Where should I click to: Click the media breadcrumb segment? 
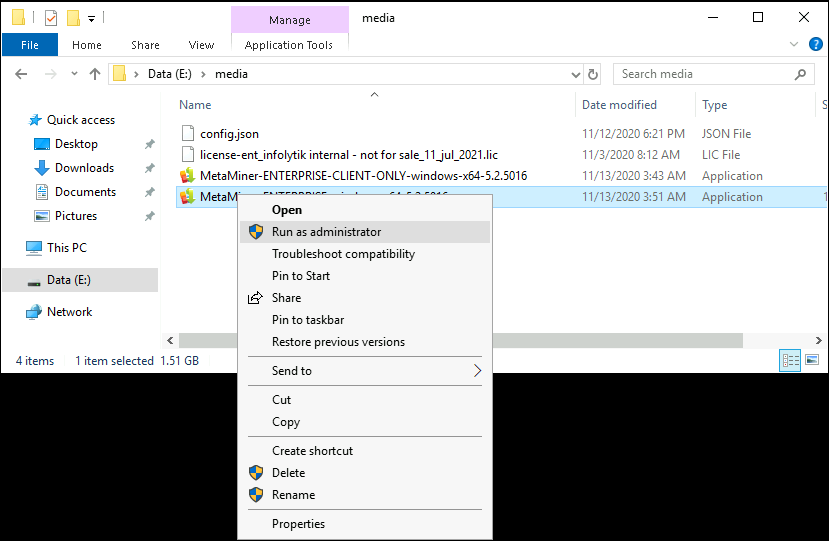coord(231,74)
